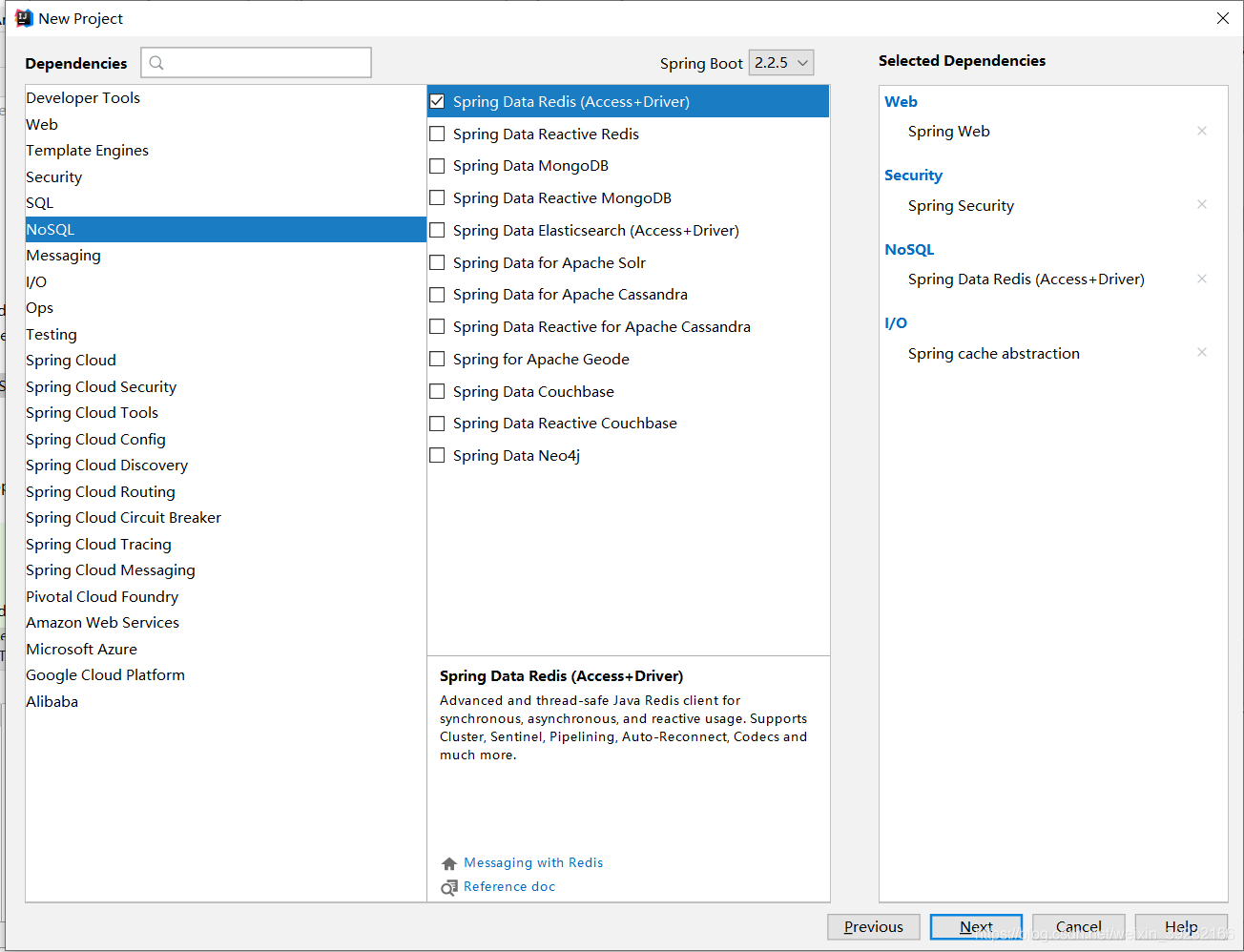
Task: Click Spring Web in selected dependencies
Action: click(x=949, y=132)
